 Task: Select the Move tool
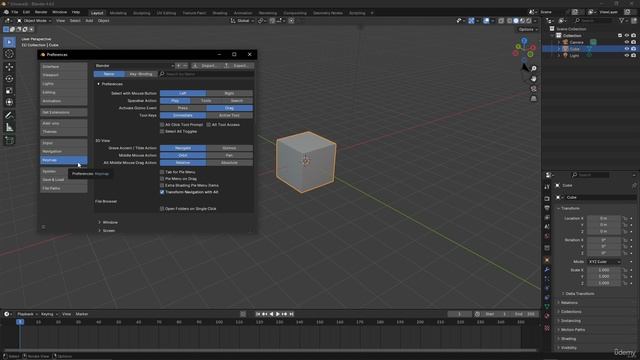coord(9,67)
